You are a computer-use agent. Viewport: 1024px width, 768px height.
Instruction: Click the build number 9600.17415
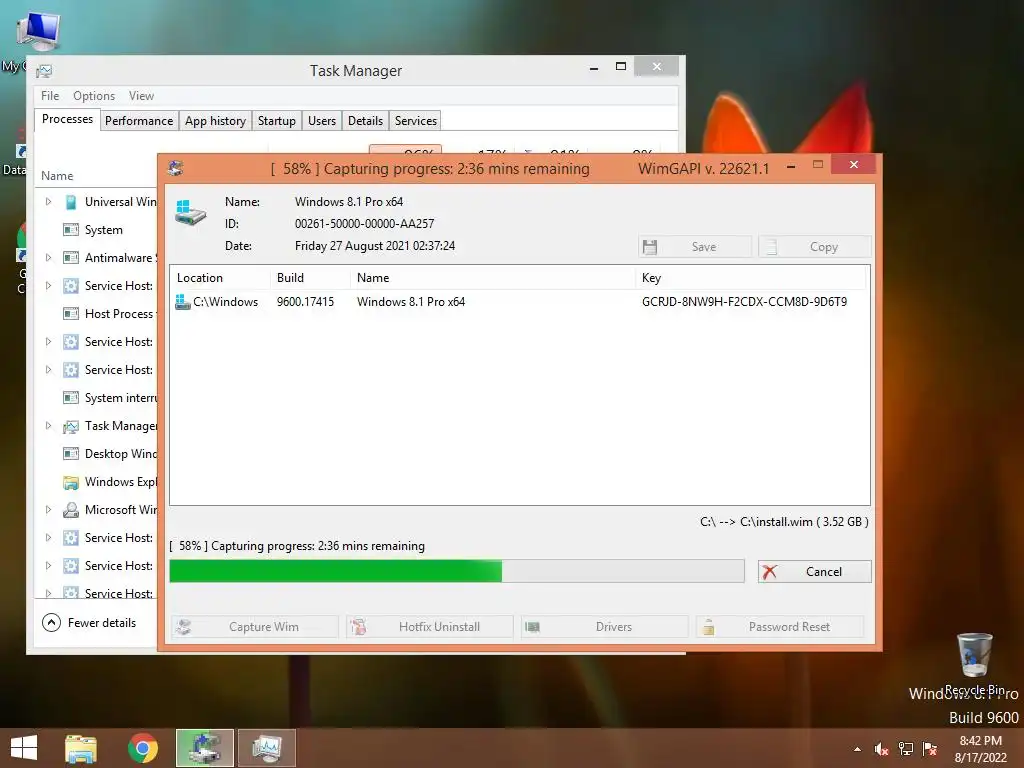point(305,302)
